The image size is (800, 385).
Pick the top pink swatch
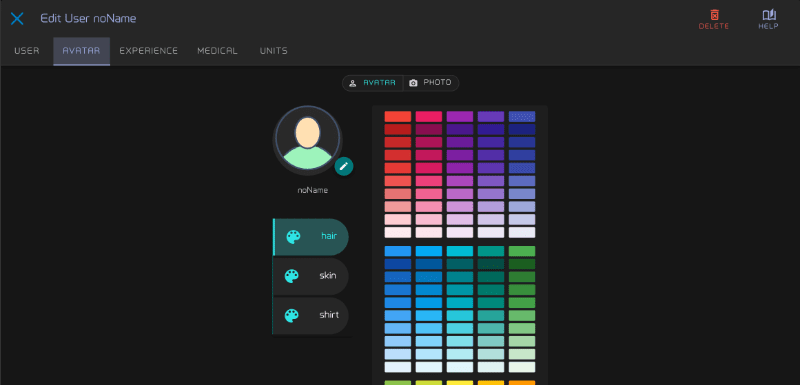(429, 117)
